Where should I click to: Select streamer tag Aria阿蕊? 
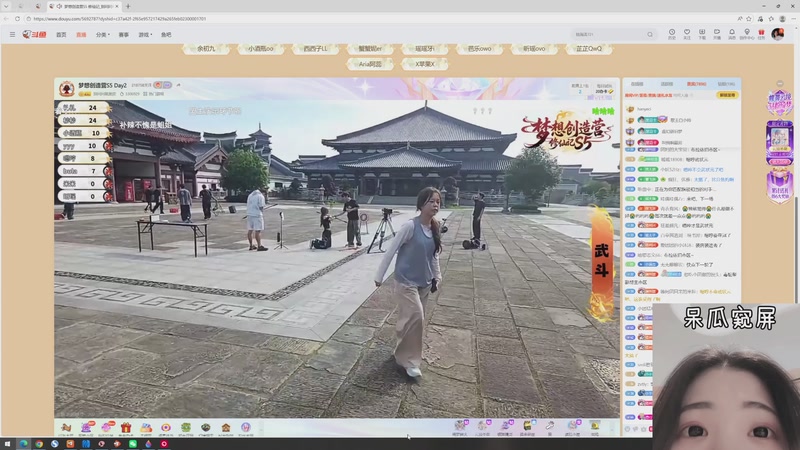370,64
